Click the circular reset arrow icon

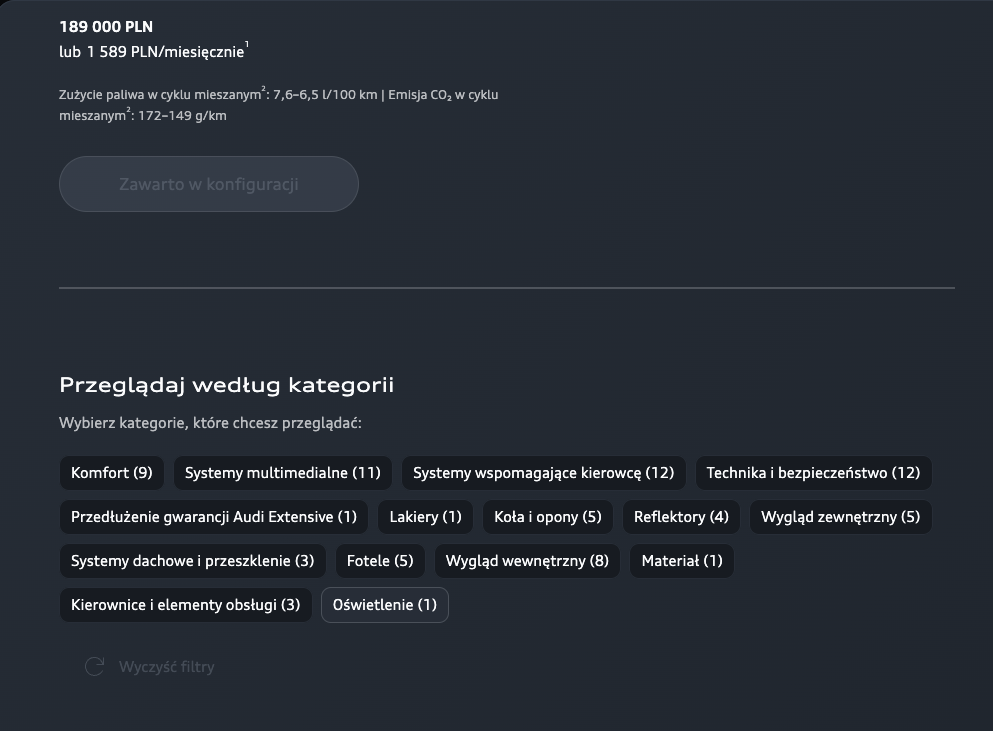(x=94, y=667)
